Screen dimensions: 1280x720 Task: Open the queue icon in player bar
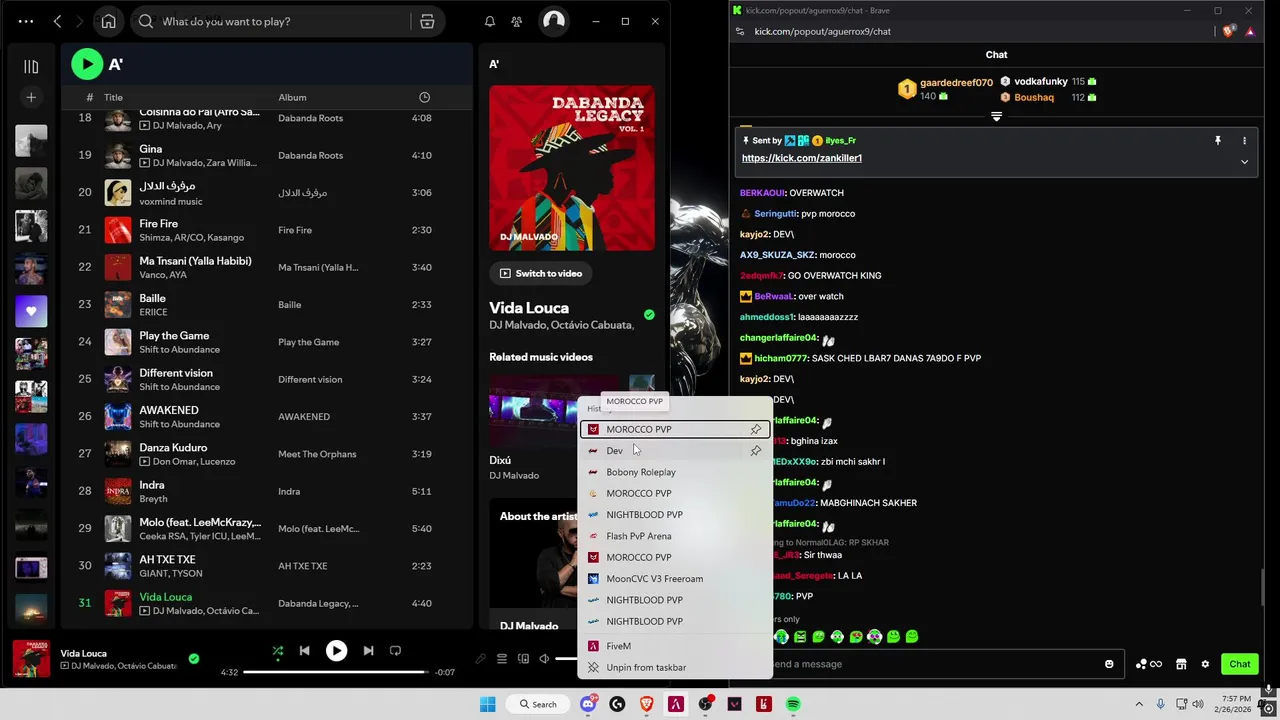click(x=502, y=659)
